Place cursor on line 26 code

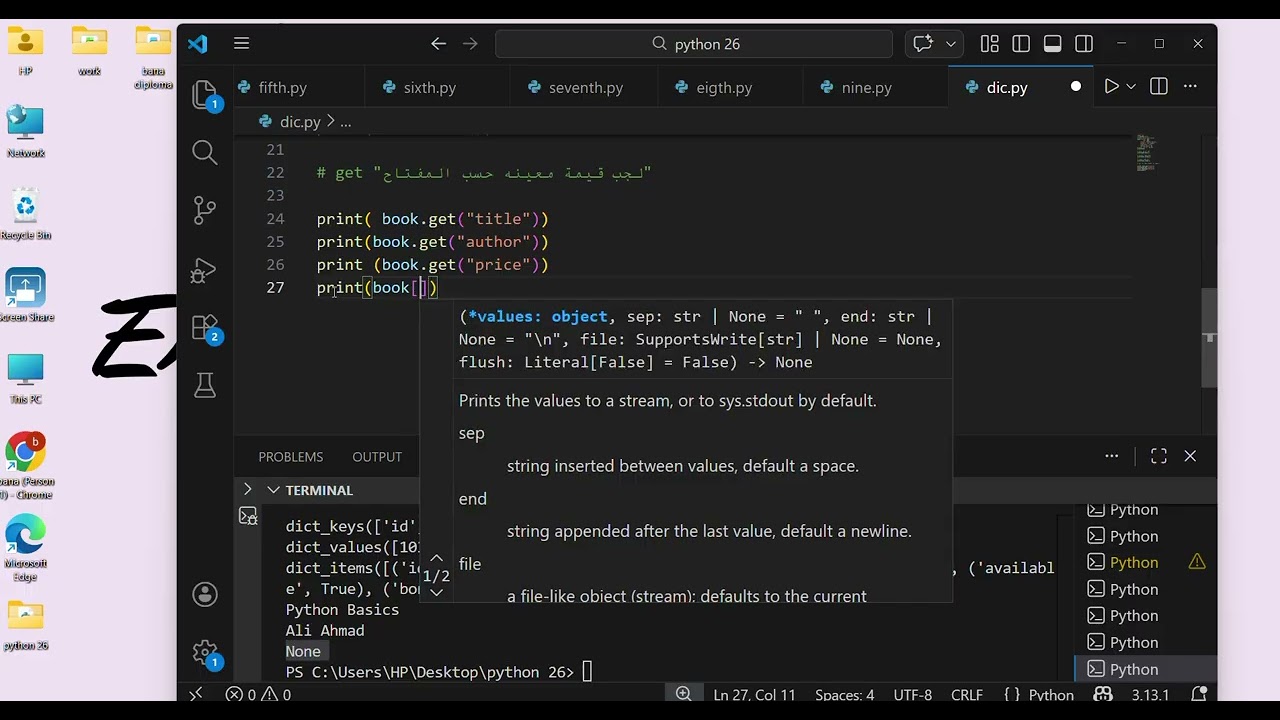pyautogui.click(x=433, y=265)
